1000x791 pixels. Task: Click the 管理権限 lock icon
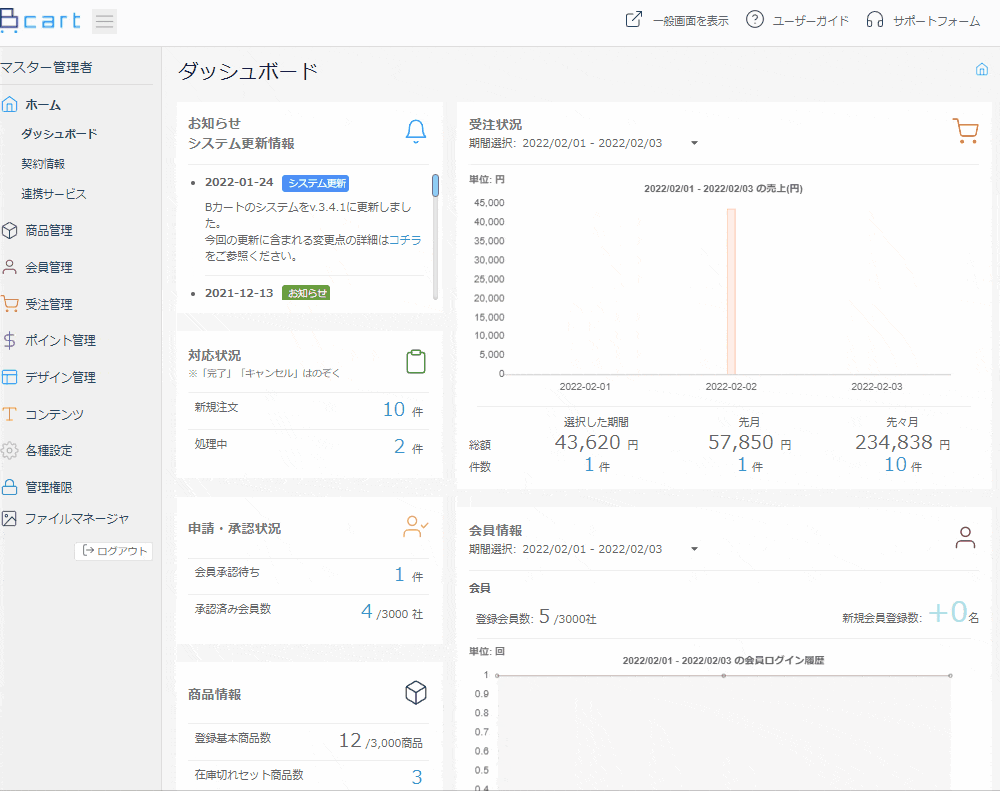tap(10, 487)
